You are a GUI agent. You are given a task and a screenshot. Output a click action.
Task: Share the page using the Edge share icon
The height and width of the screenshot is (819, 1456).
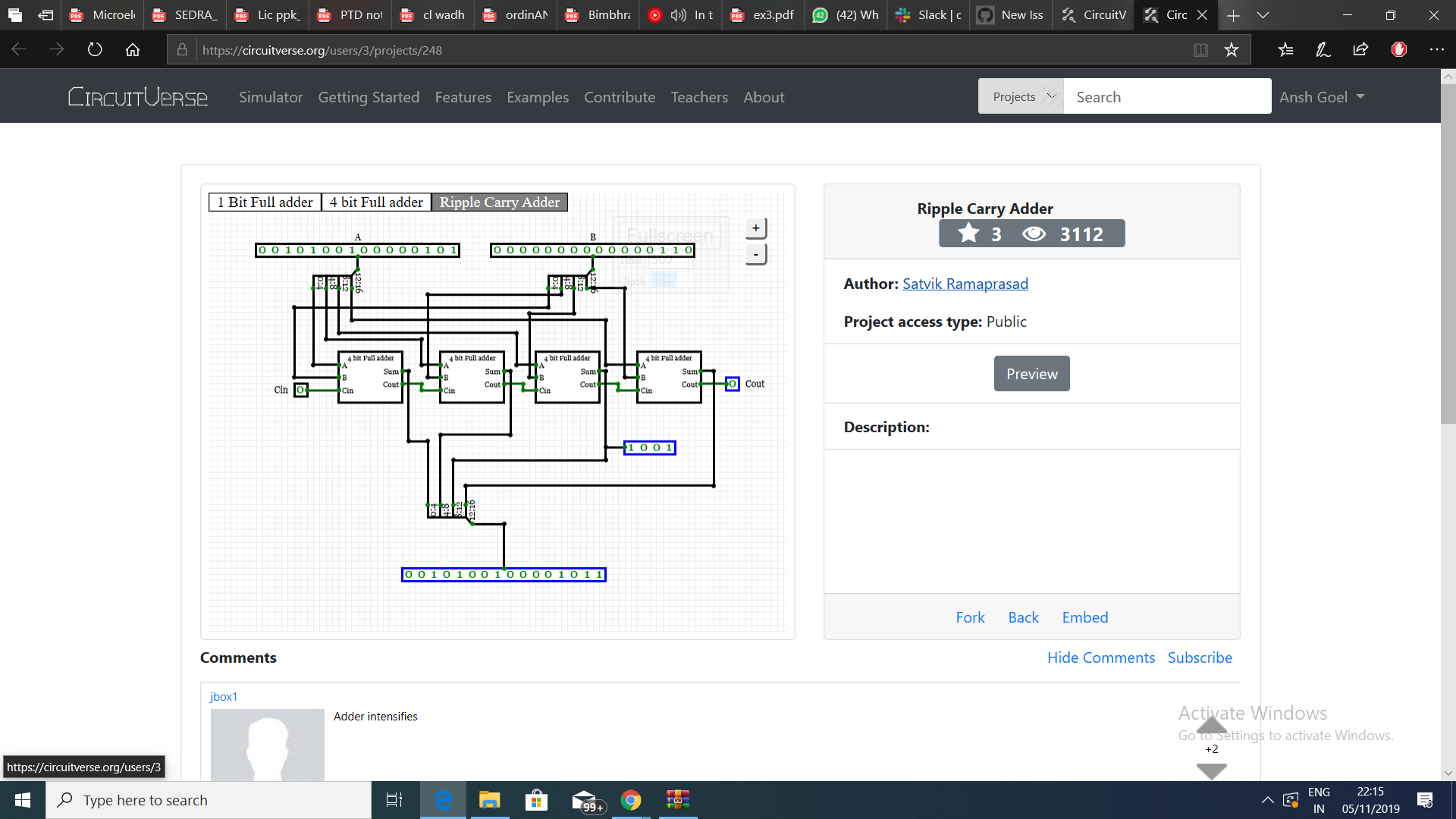pos(1360,49)
